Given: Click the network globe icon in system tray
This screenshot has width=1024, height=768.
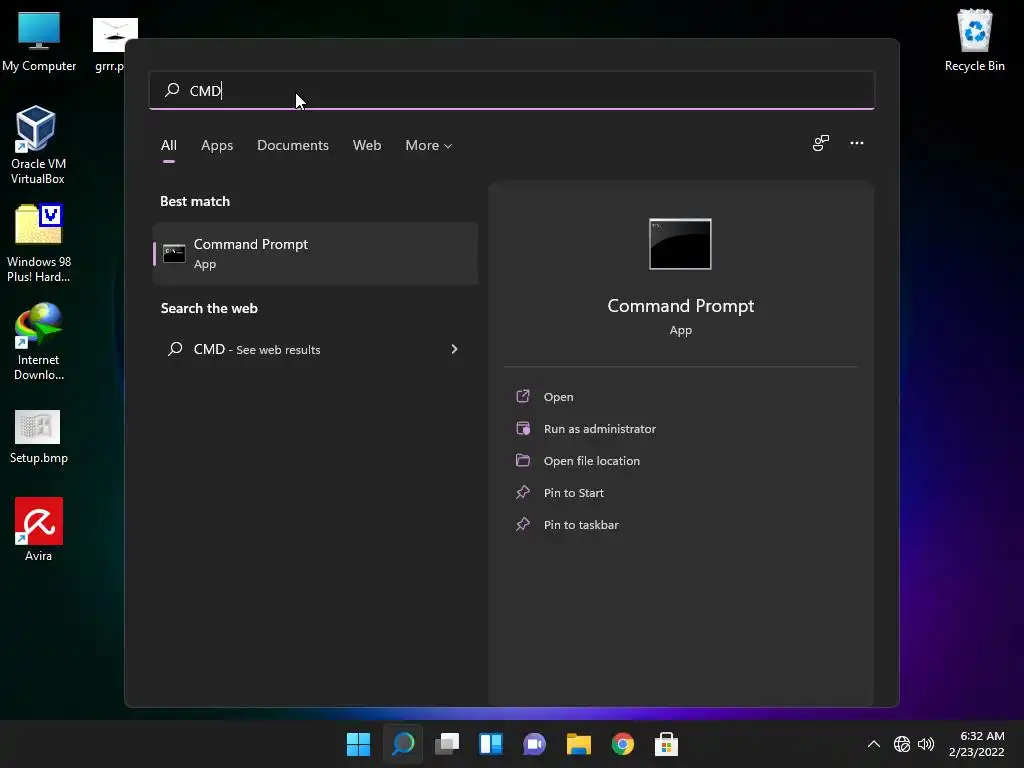Looking at the screenshot, I should point(902,744).
